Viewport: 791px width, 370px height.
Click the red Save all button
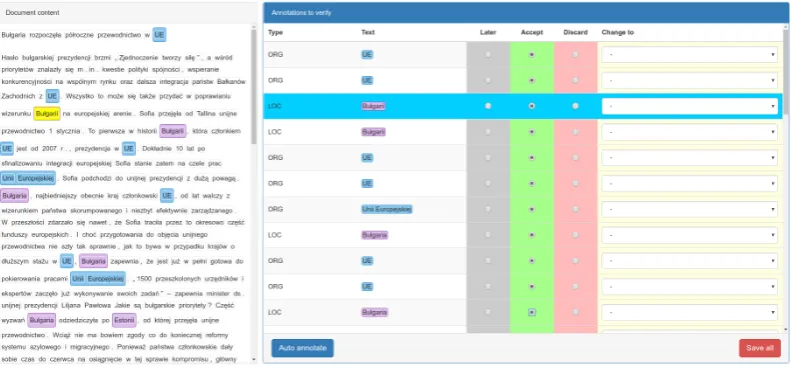tap(760, 348)
